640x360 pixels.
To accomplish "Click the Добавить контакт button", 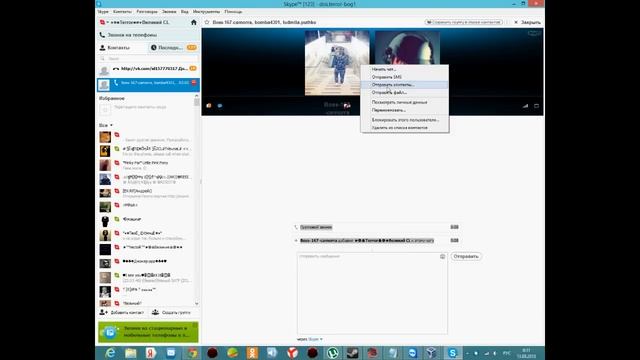I will click(x=122, y=312).
